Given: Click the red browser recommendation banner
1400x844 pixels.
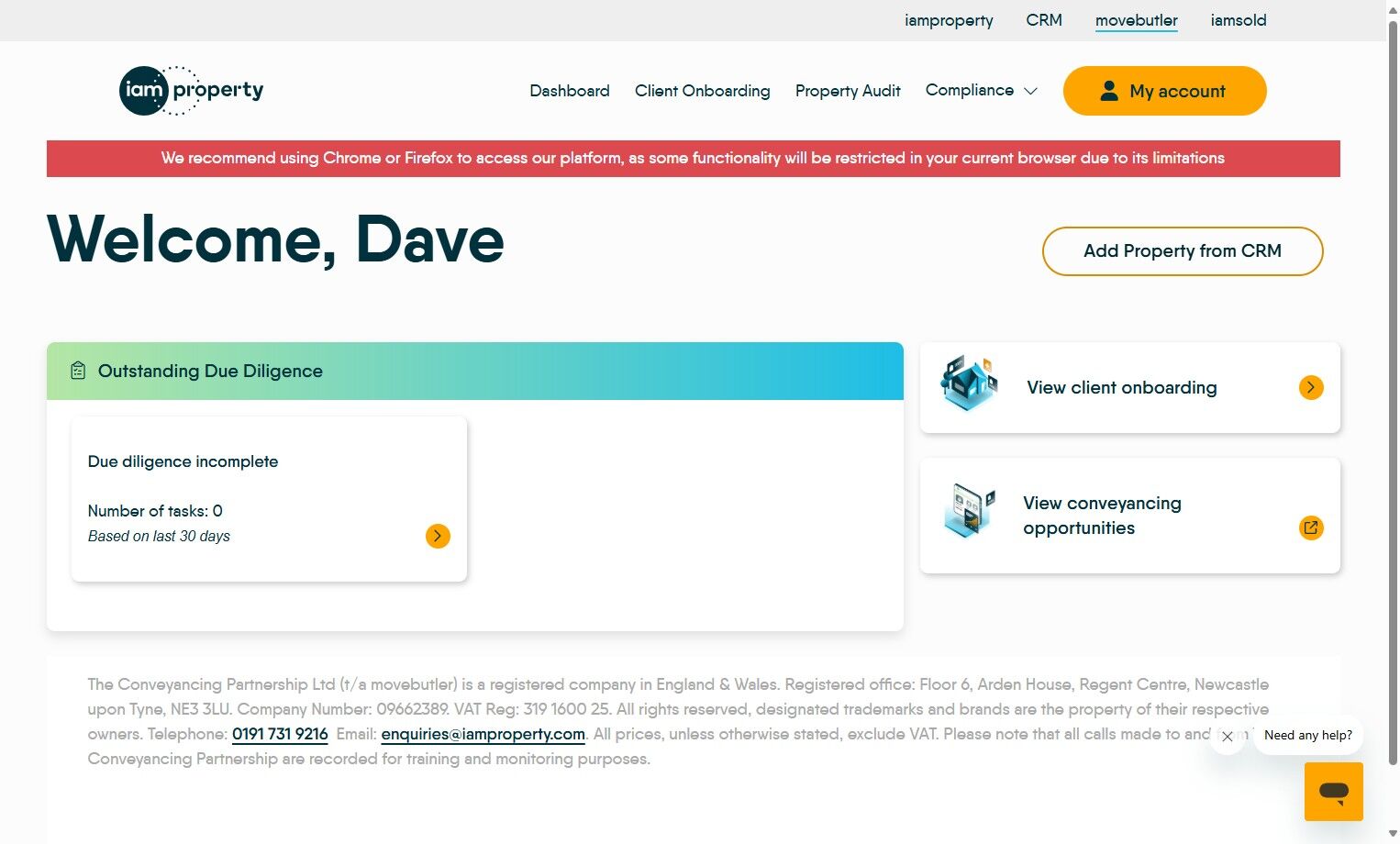Looking at the screenshot, I should tap(694, 159).
